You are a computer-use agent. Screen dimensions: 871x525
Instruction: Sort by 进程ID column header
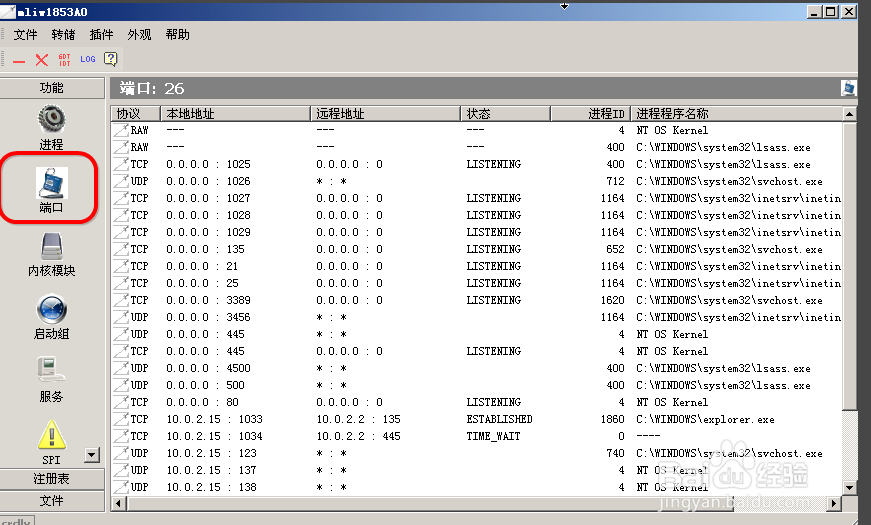coord(590,113)
